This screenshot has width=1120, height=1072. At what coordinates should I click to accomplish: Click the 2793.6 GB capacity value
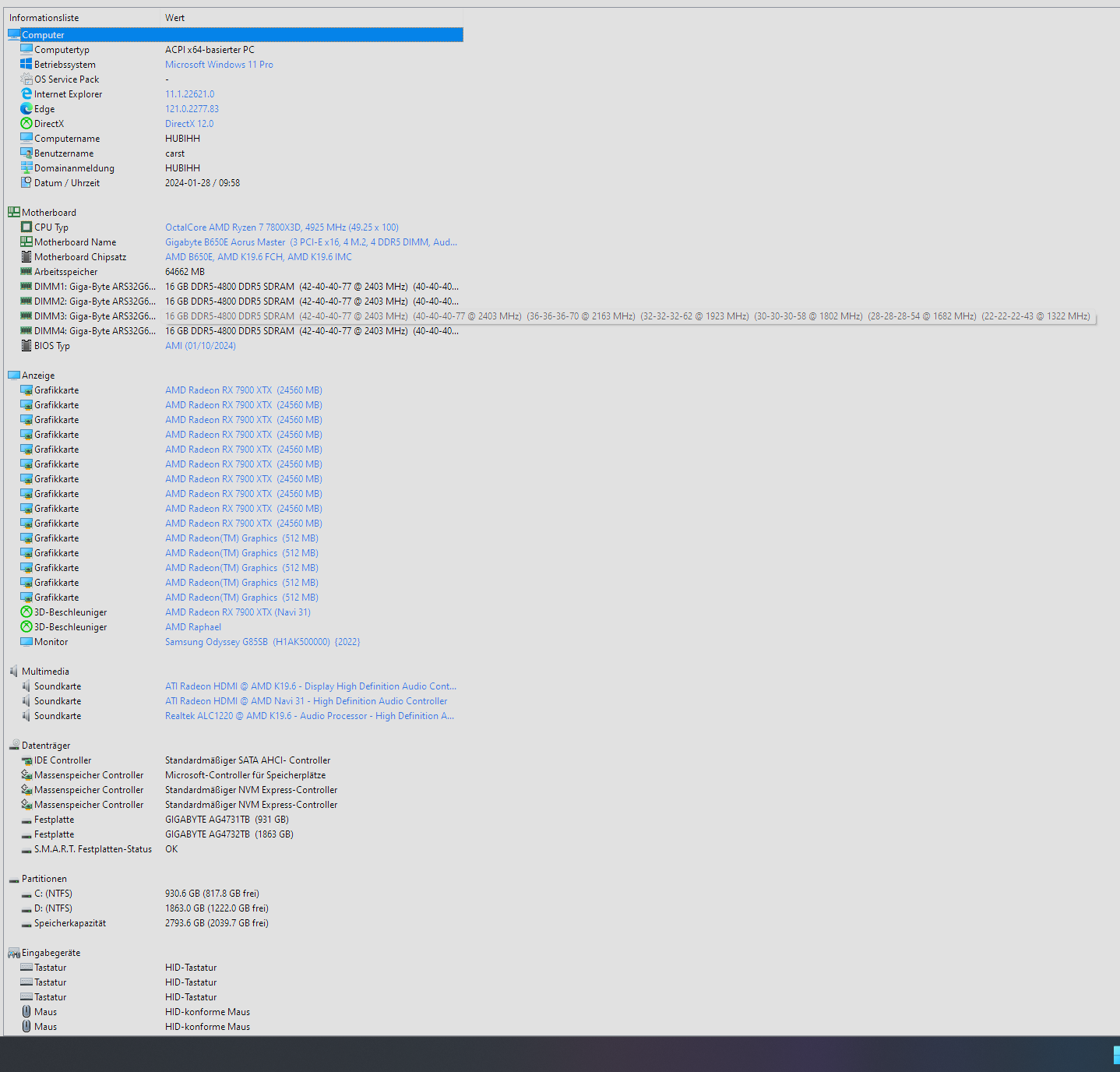point(217,923)
